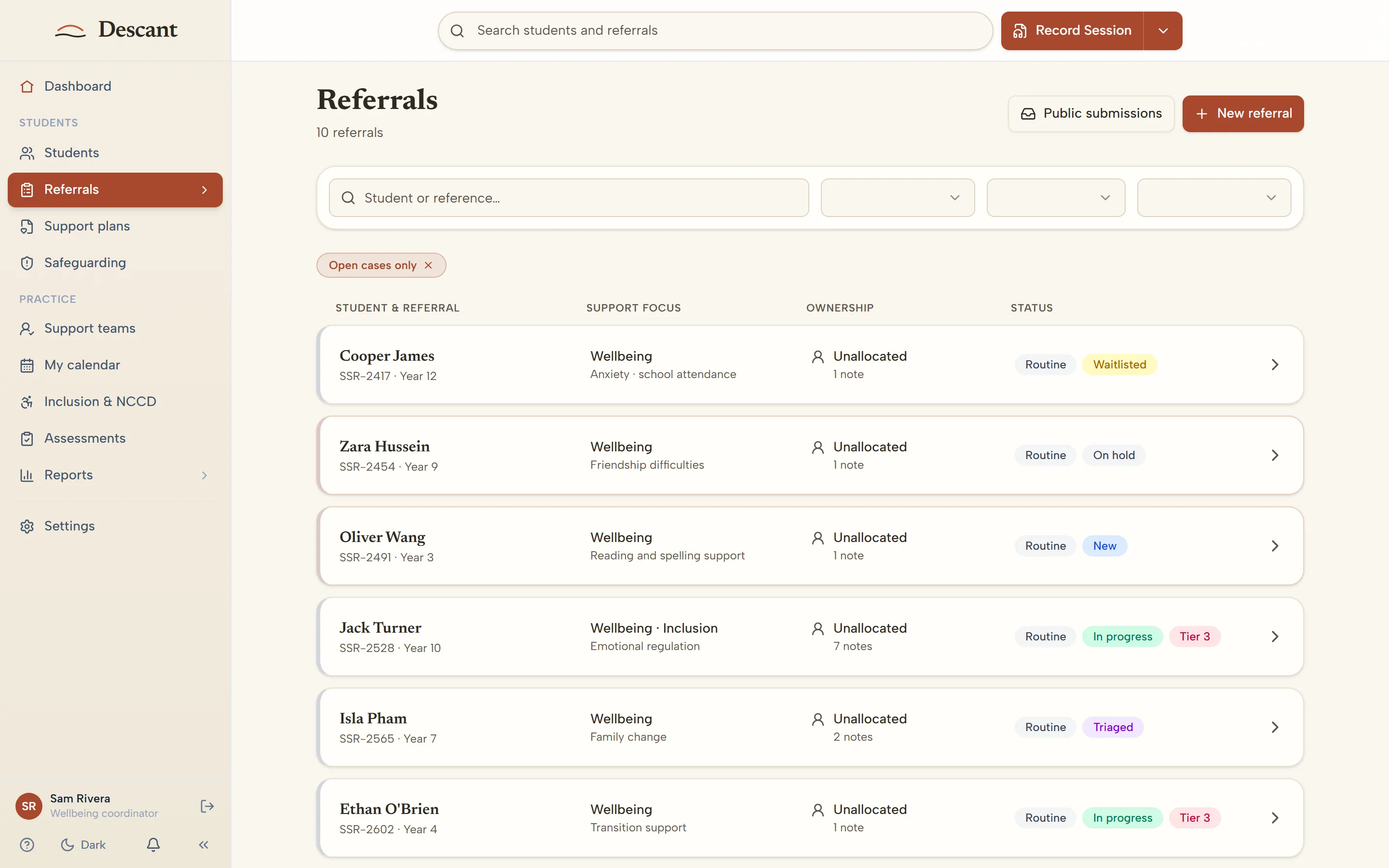This screenshot has height=868, width=1389.
Task: Click Jack Turner's Tier 3 badge
Action: 1195,637
